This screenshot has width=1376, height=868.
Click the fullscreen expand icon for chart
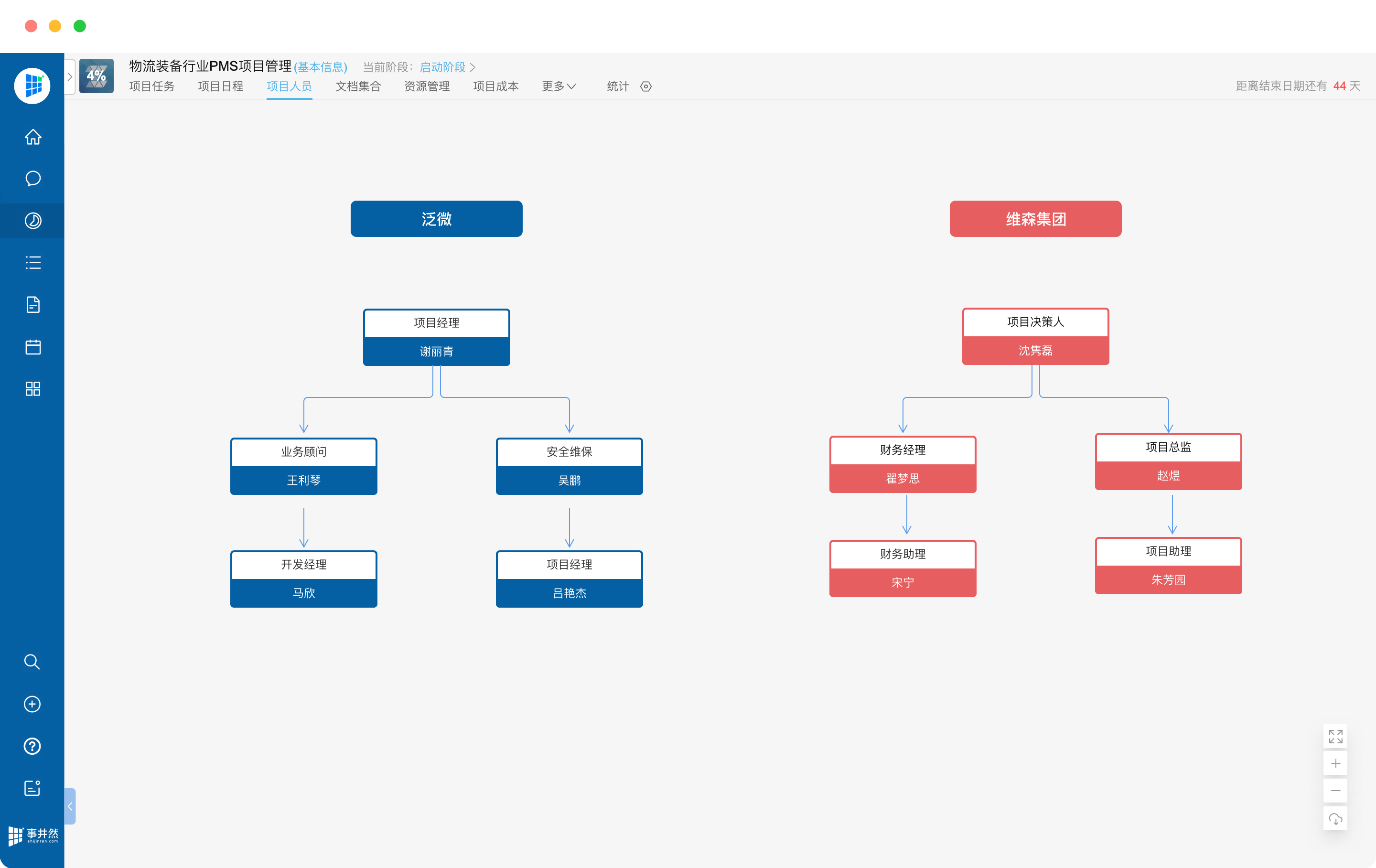pyautogui.click(x=1335, y=736)
